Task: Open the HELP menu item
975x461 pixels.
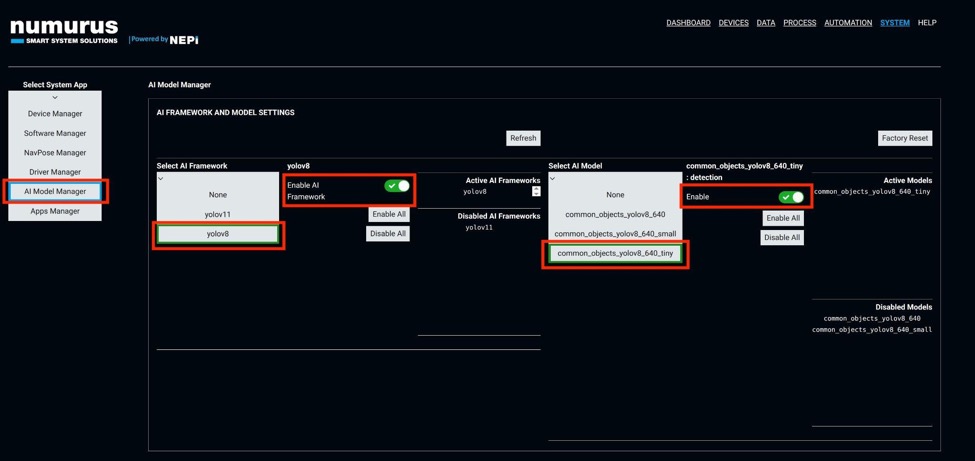Action: pos(927,22)
